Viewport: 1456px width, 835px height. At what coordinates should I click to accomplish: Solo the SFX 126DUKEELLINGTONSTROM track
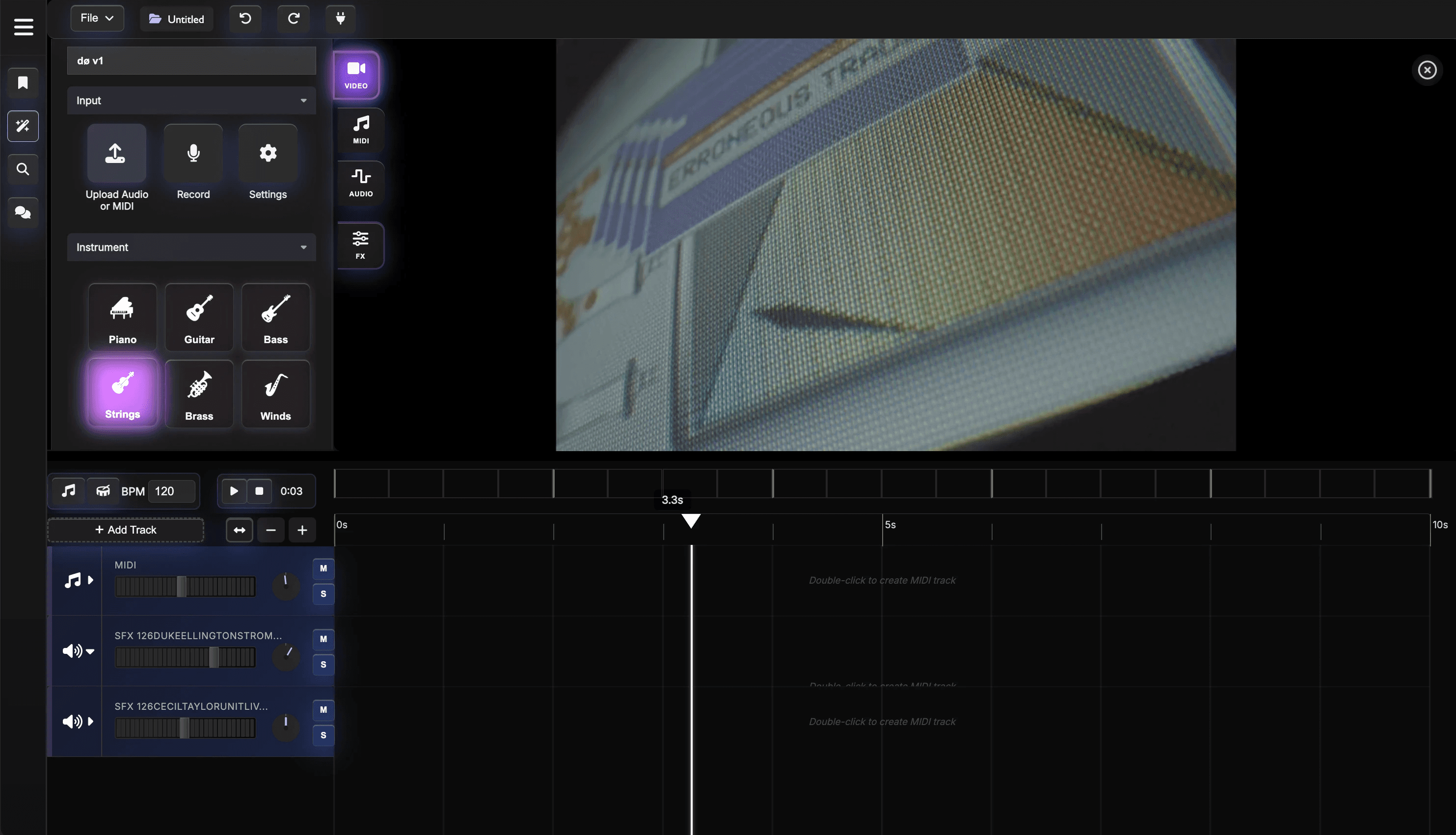point(324,664)
